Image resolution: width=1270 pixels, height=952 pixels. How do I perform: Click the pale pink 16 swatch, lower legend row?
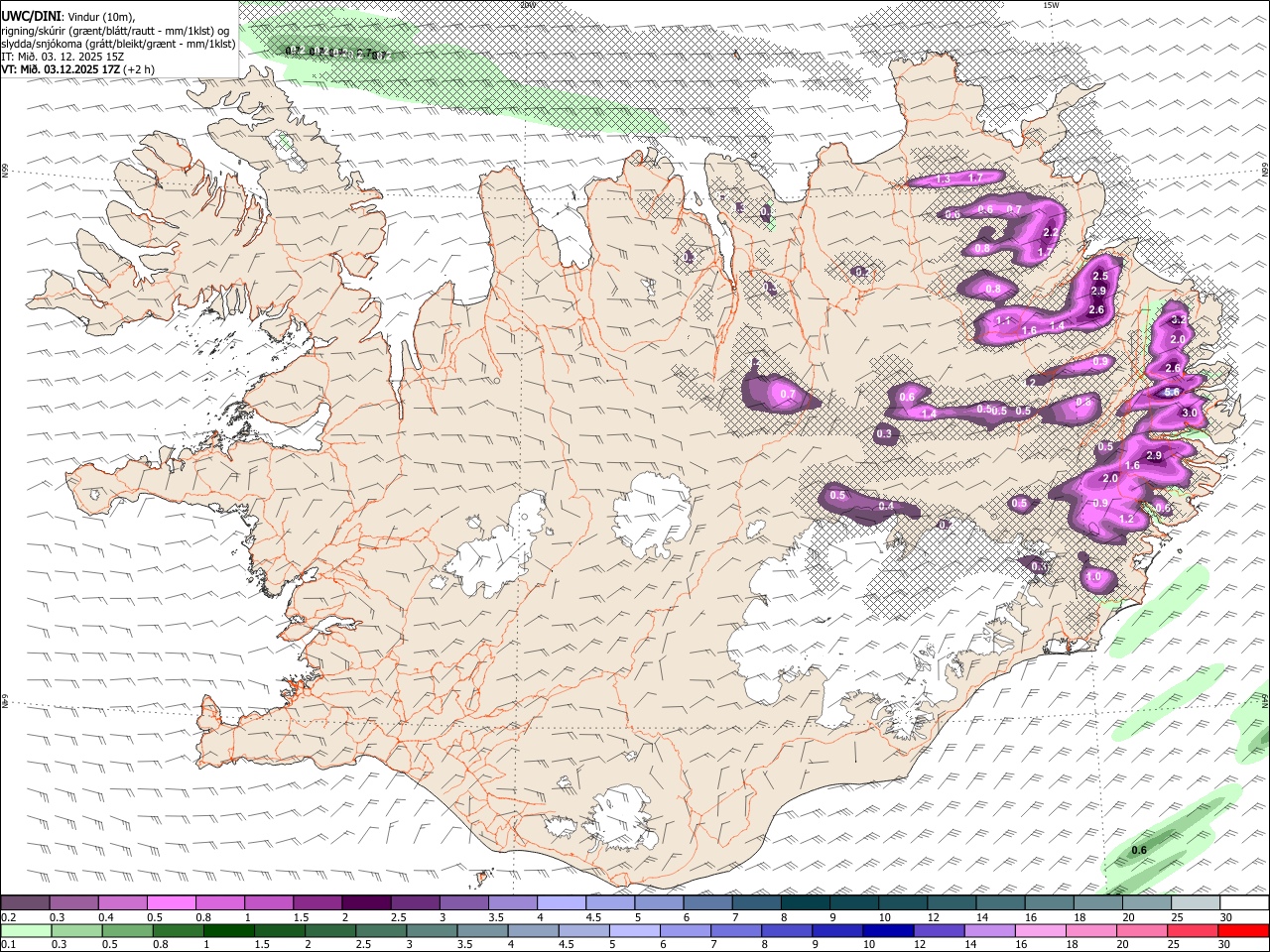[1040, 931]
